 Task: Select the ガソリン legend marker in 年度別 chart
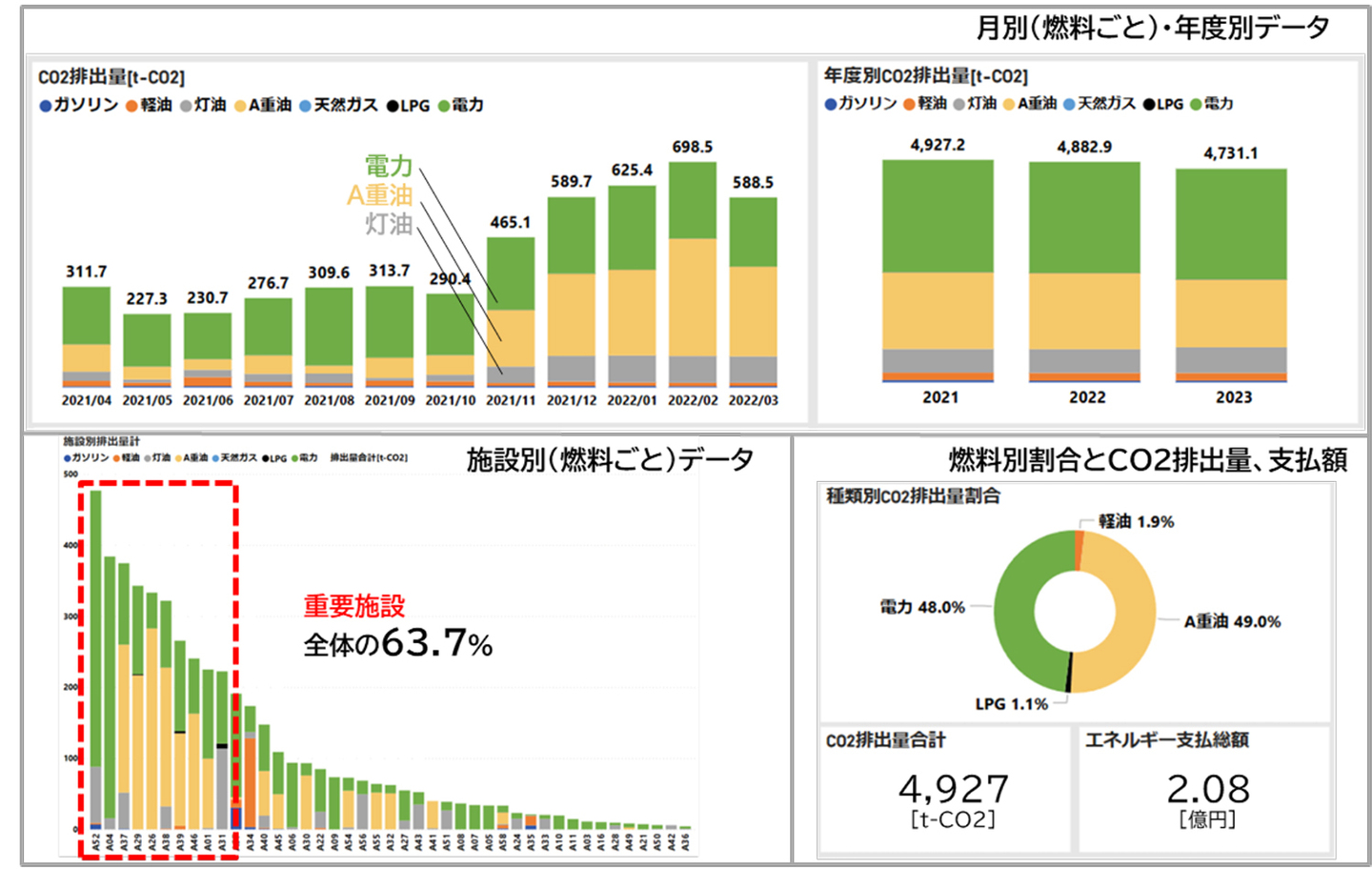click(x=831, y=105)
